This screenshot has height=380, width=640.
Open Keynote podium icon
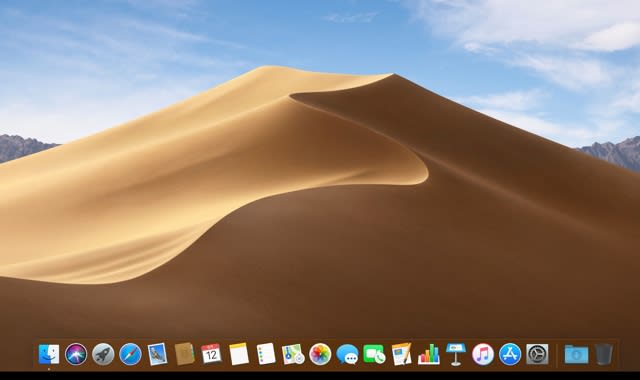[x=456, y=354]
